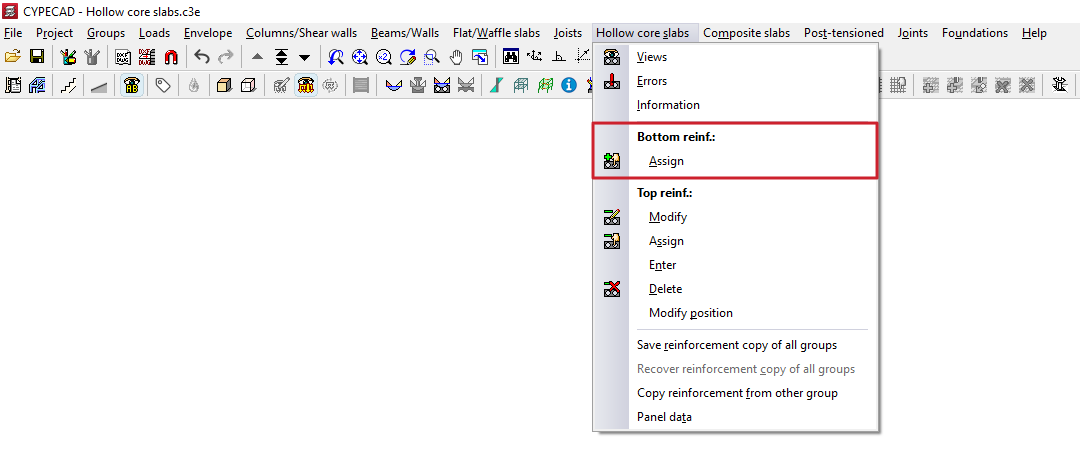
Task: Go down one group with triangle
Action: tap(304, 57)
